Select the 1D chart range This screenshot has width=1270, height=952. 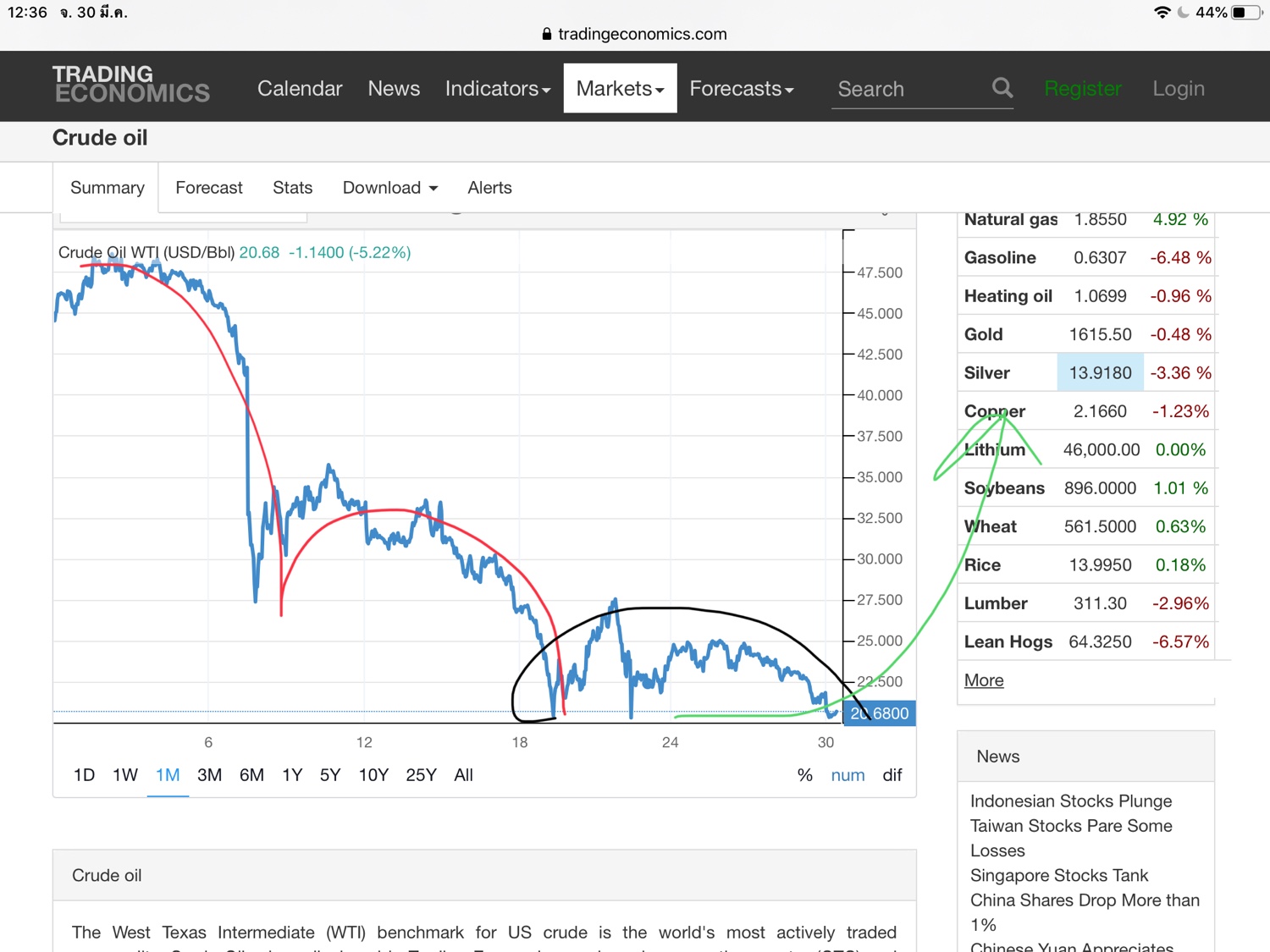tap(84, 775)
